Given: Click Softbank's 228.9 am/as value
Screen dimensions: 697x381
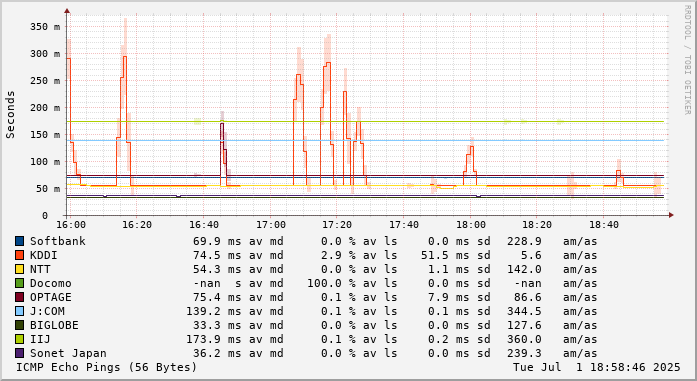Looking at the screenshot, I should (x=525, y=241).
